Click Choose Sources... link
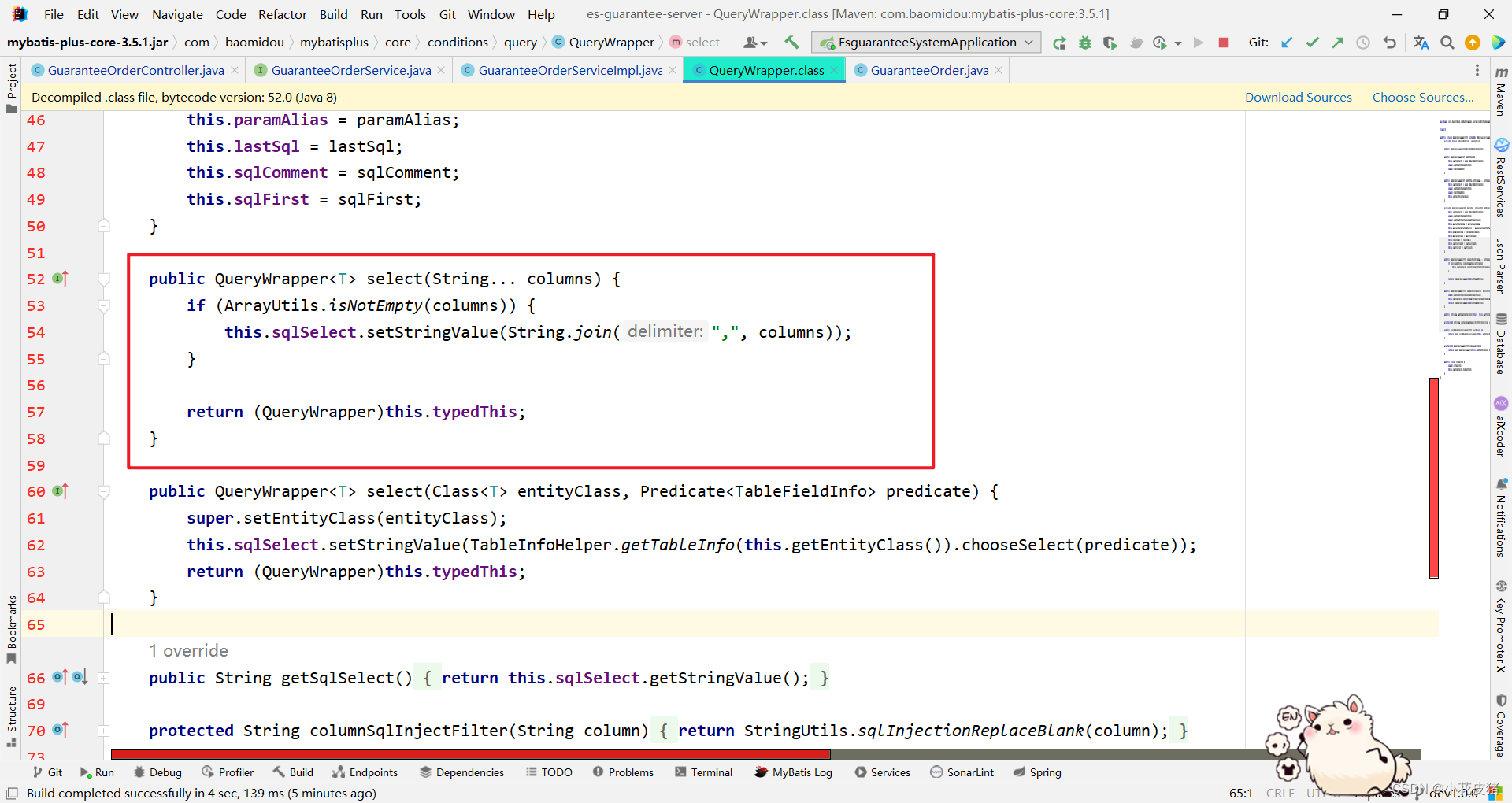Image resolution: width=1512 pixels, height=803 pixels. 1423,97
